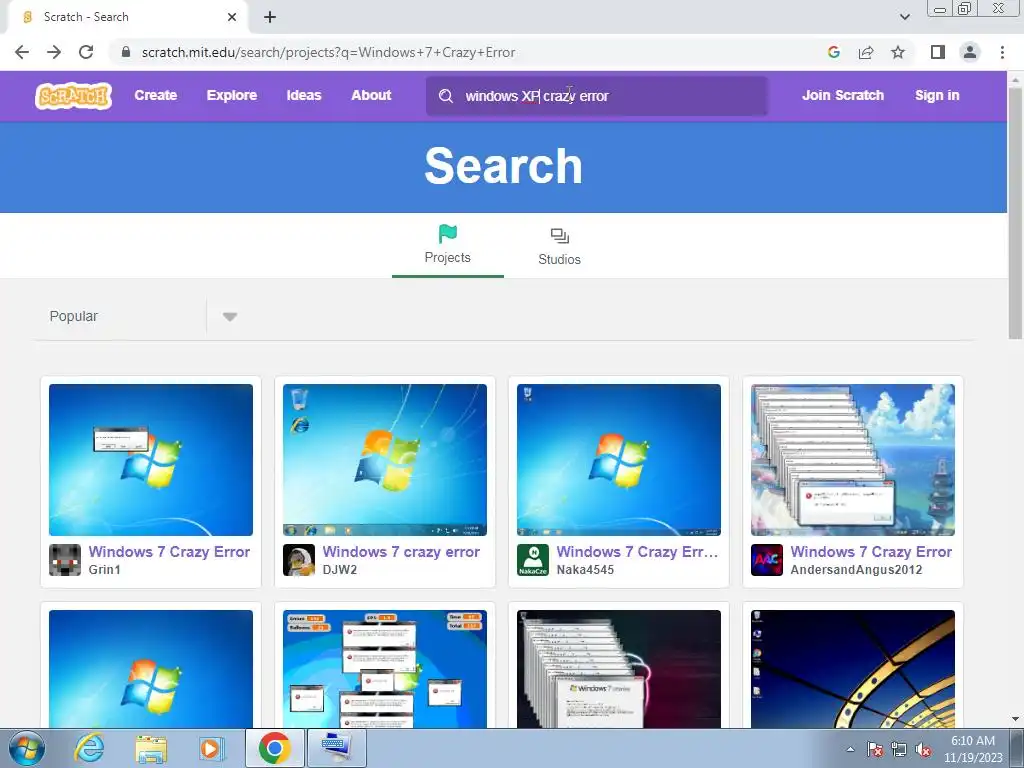Open a new browser tab

270,17
